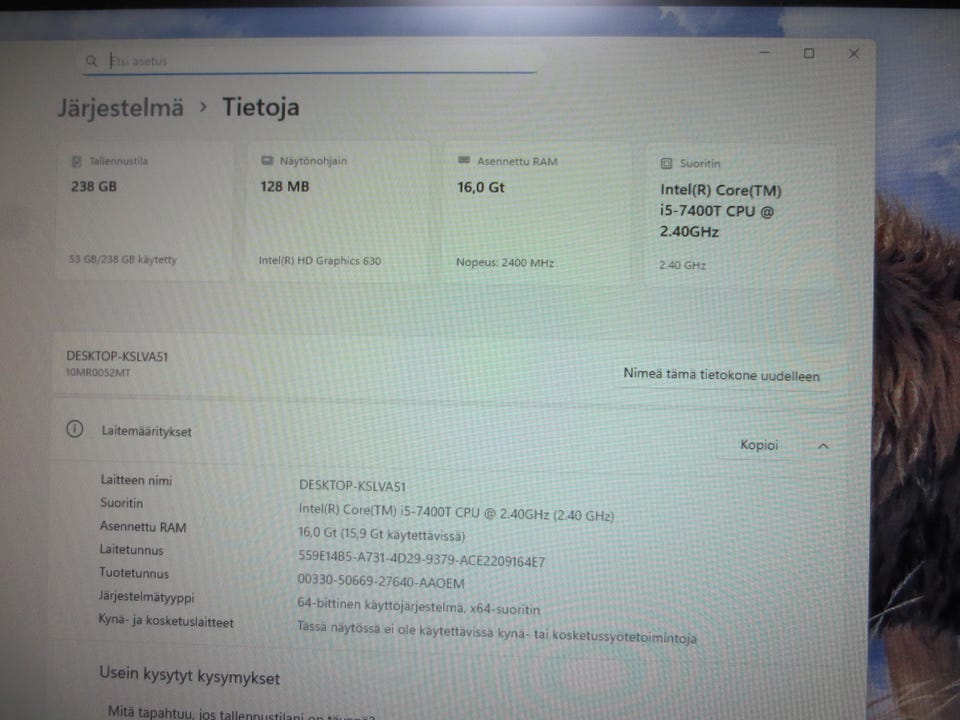Click the Laitemääritykset section title
The height and width of the screenshot is (720, 960).
[146, 431]
